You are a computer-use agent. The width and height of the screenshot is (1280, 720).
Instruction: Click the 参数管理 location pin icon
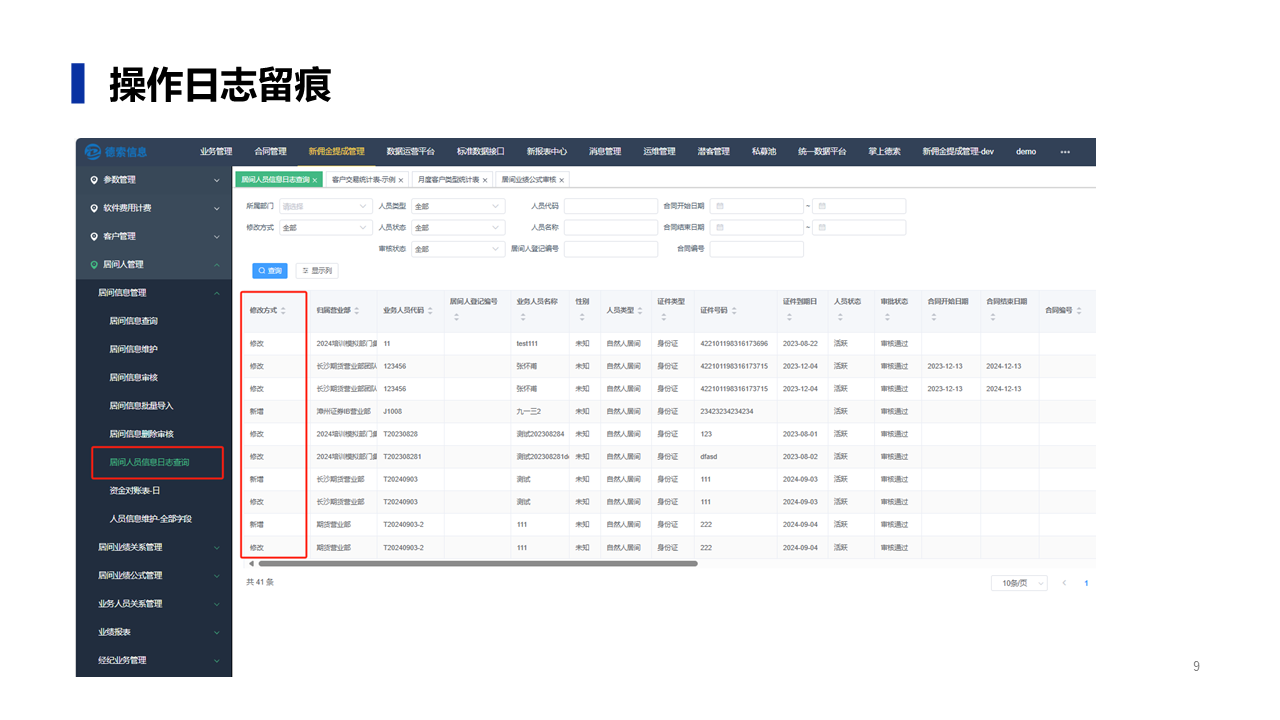[x=95, y=180]
